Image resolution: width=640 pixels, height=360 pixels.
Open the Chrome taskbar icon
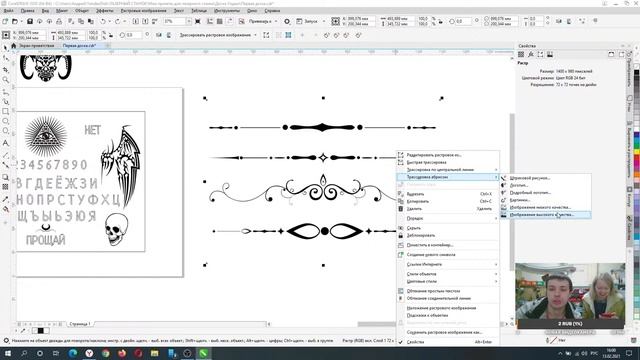tap(105, 353)
